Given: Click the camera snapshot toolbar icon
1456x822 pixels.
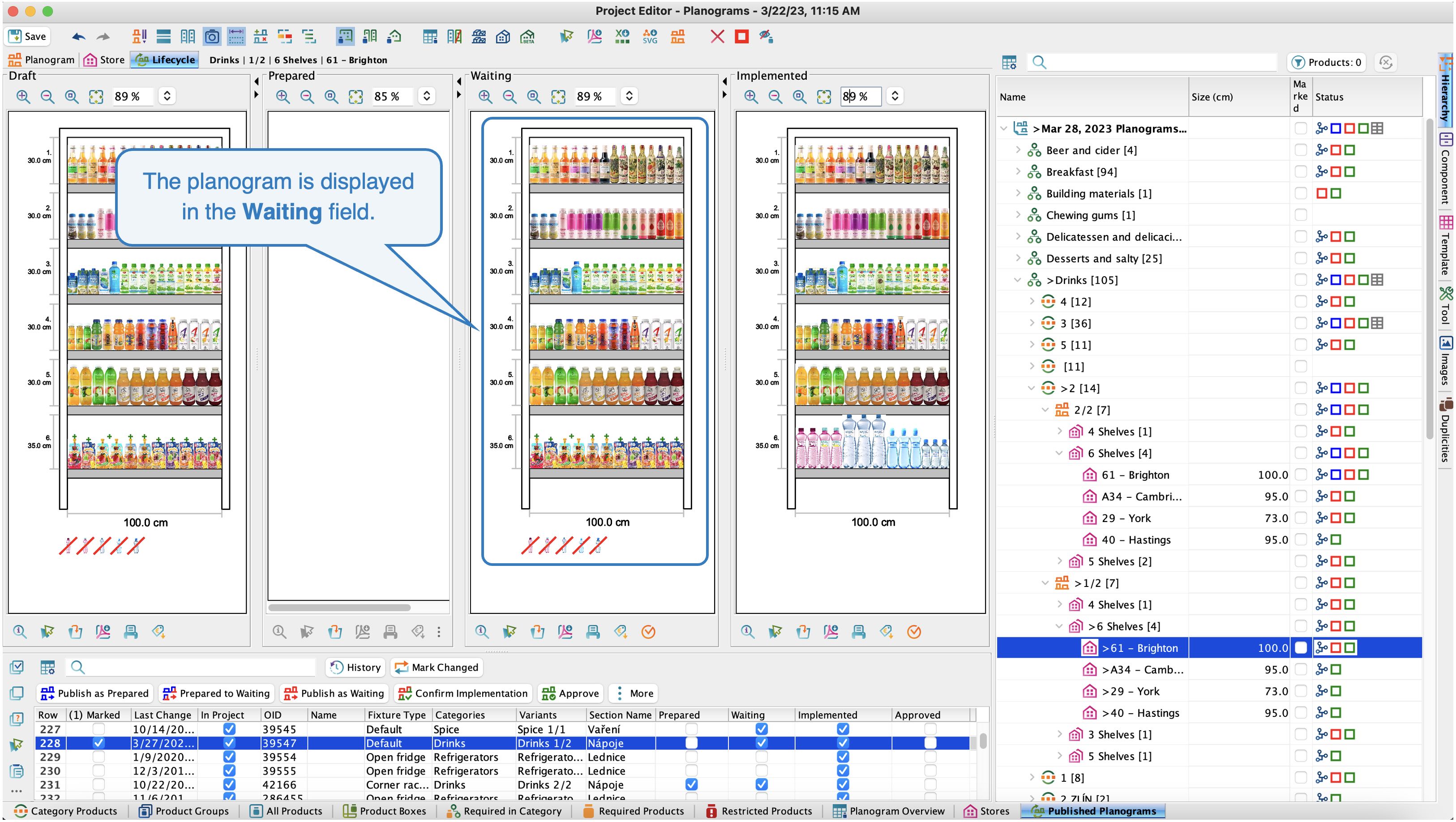Looking at the screenshot, I should tap(212, 37).
